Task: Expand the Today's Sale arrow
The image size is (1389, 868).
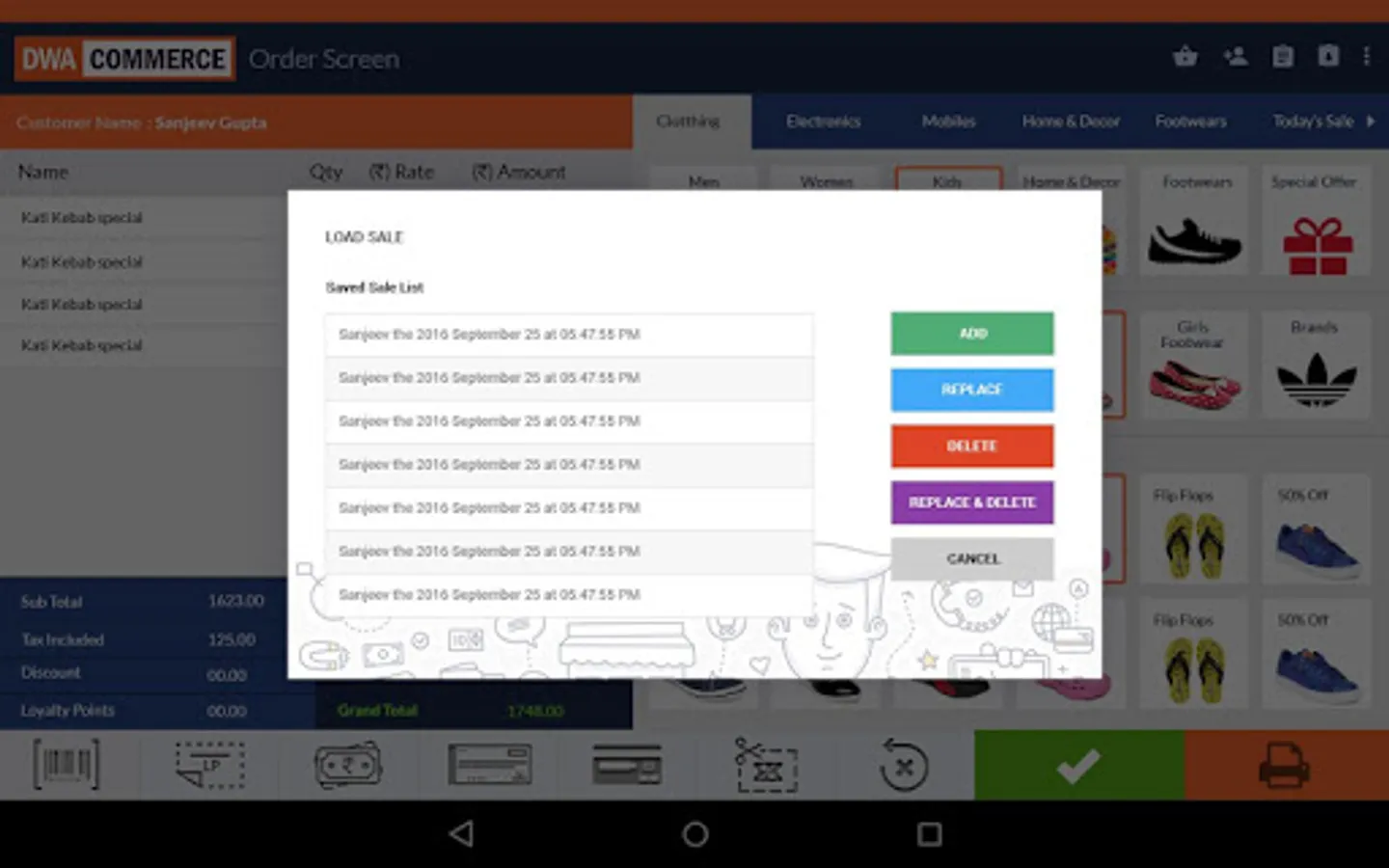Action: 1372,122
